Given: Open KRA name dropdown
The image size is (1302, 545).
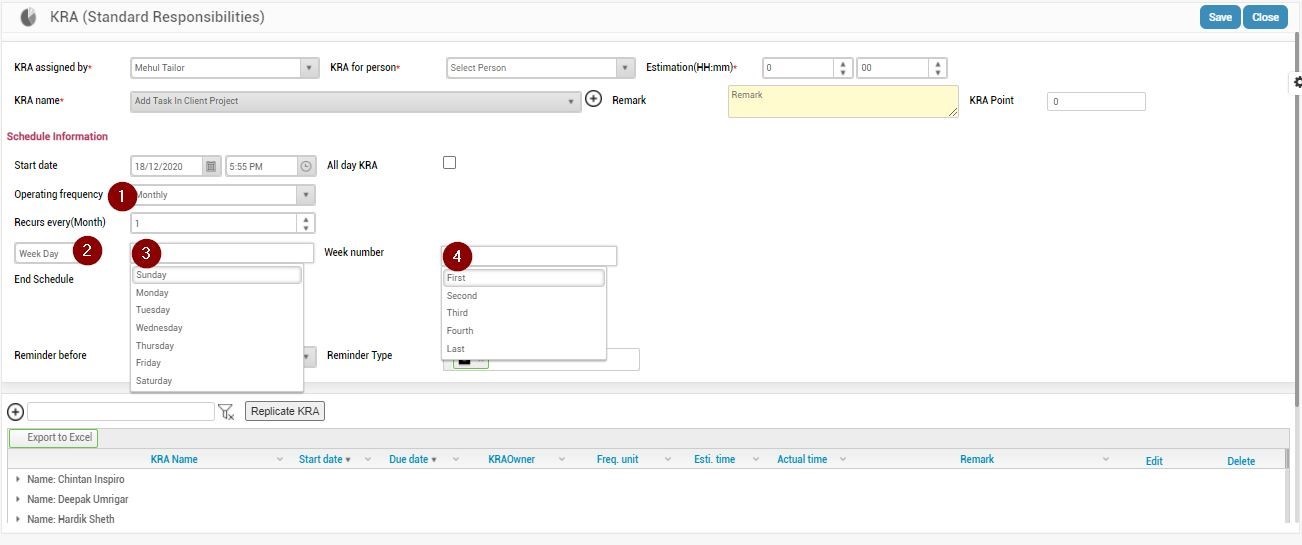Looking at the screenshot, I should [571, 101].
